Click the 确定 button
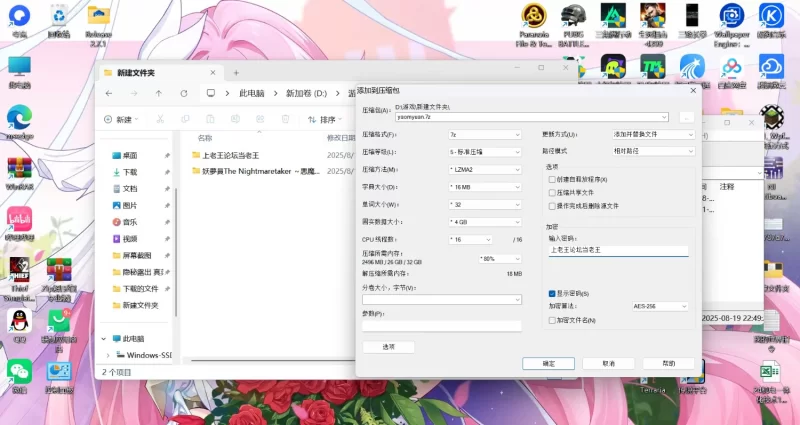 (548, 364)
